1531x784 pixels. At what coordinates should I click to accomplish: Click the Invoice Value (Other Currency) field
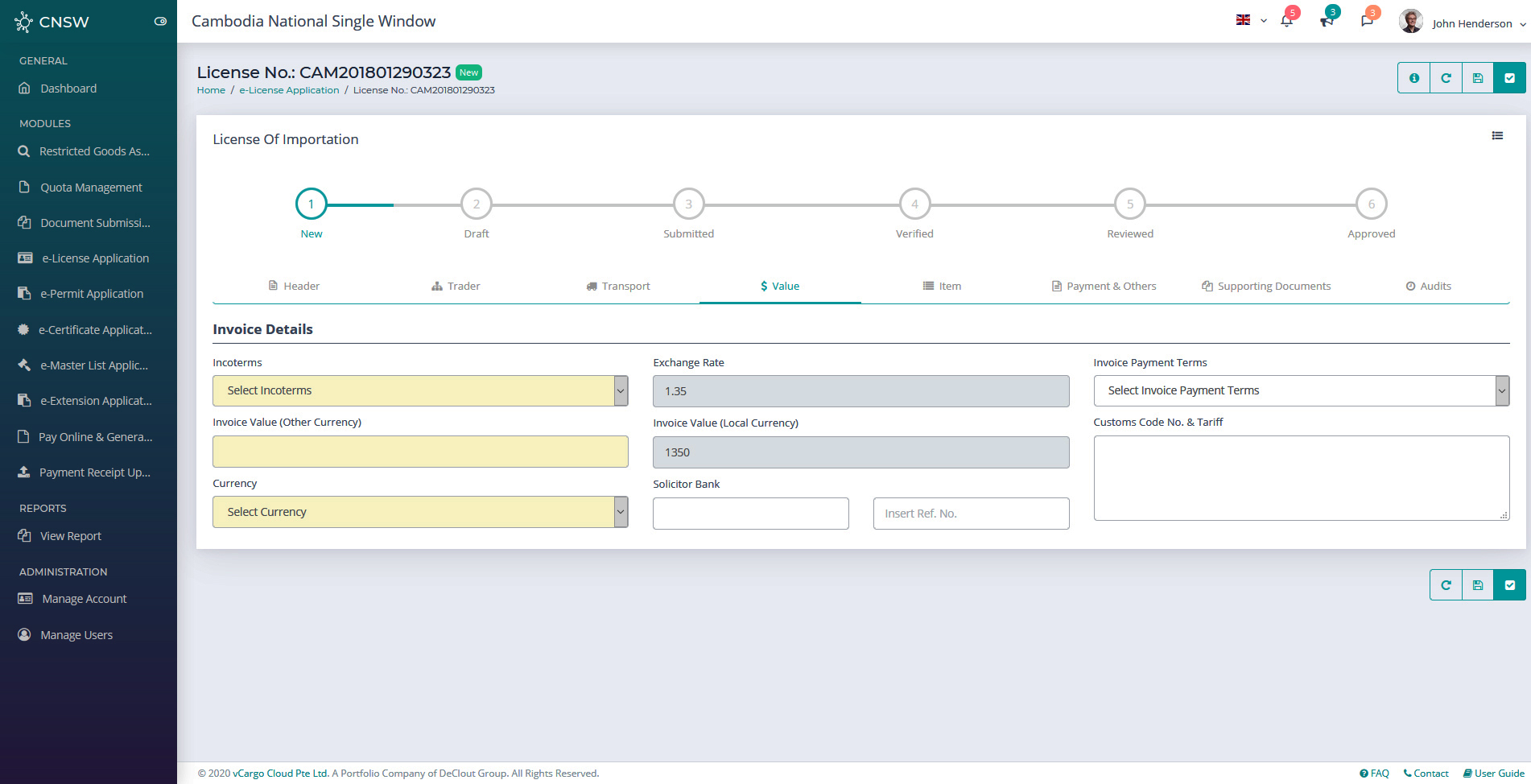click(x=419, y=452)
